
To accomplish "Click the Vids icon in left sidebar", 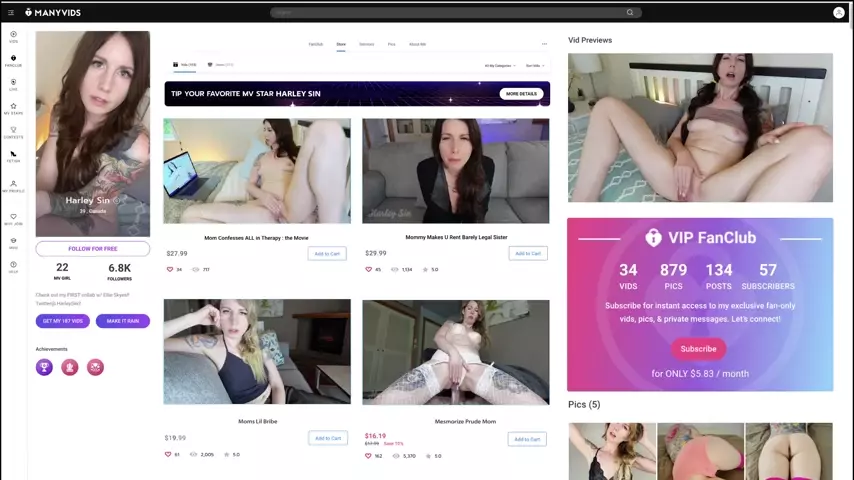I will 13,36.
